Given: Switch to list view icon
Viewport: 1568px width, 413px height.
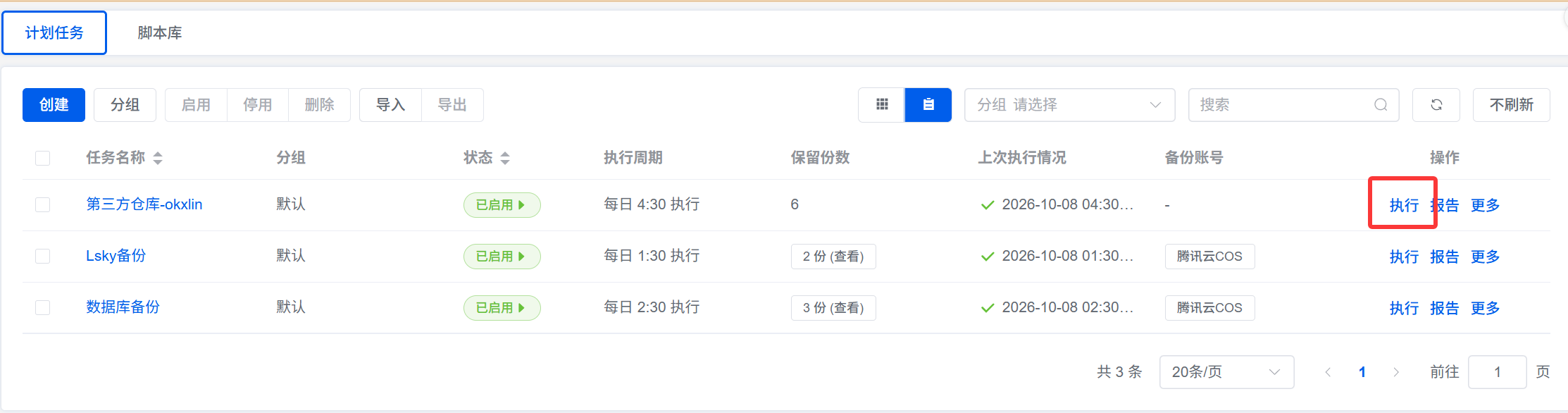Looking at the screenshot, I should pos(928,105).
